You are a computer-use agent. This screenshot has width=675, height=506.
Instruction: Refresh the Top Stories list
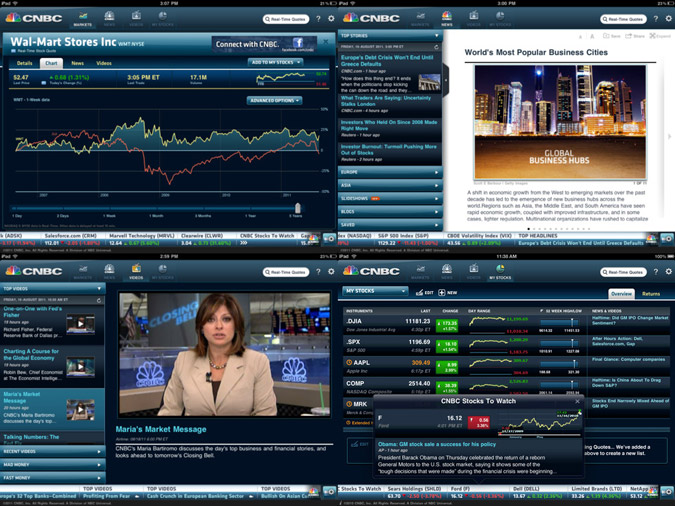point(436,47)
